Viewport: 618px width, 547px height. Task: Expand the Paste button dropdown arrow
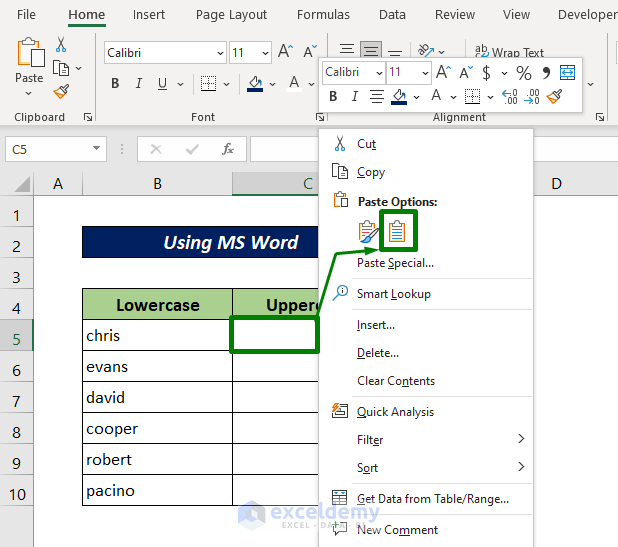tap(28, 94)
